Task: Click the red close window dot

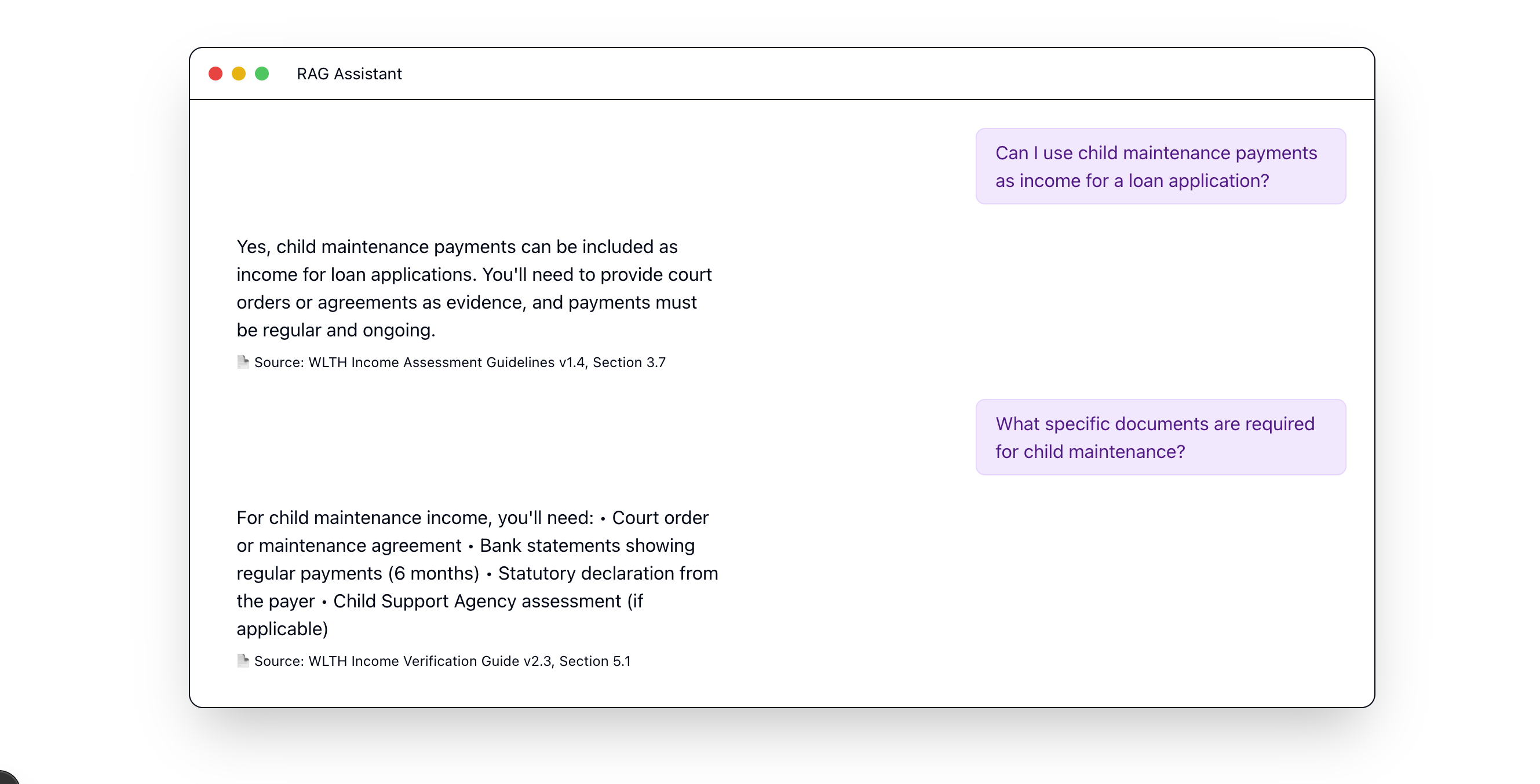Action: [215, 74]
